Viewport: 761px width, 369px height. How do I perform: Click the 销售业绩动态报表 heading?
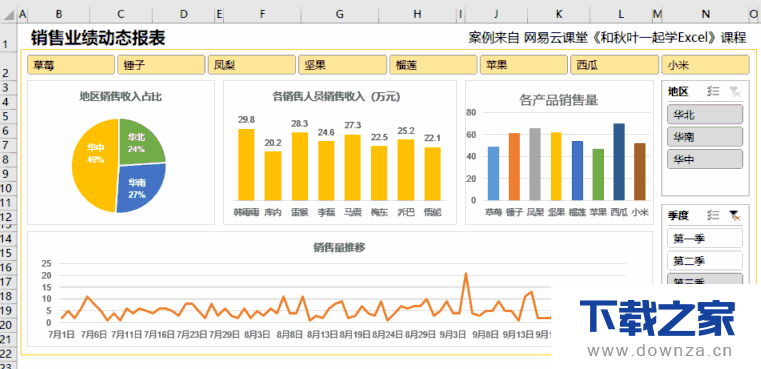[99, 37]
